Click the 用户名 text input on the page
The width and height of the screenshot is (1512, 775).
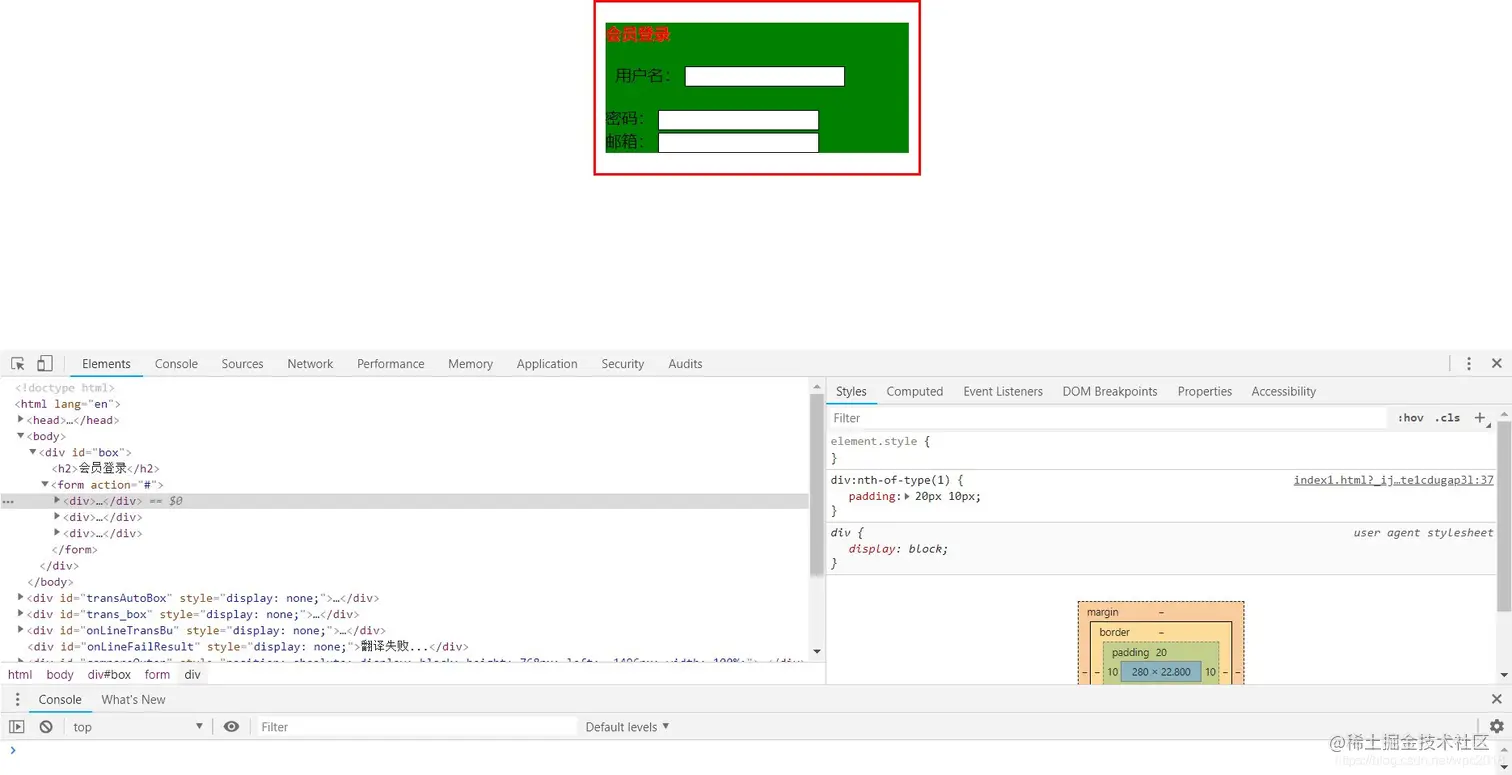click(x=764, y=76)
